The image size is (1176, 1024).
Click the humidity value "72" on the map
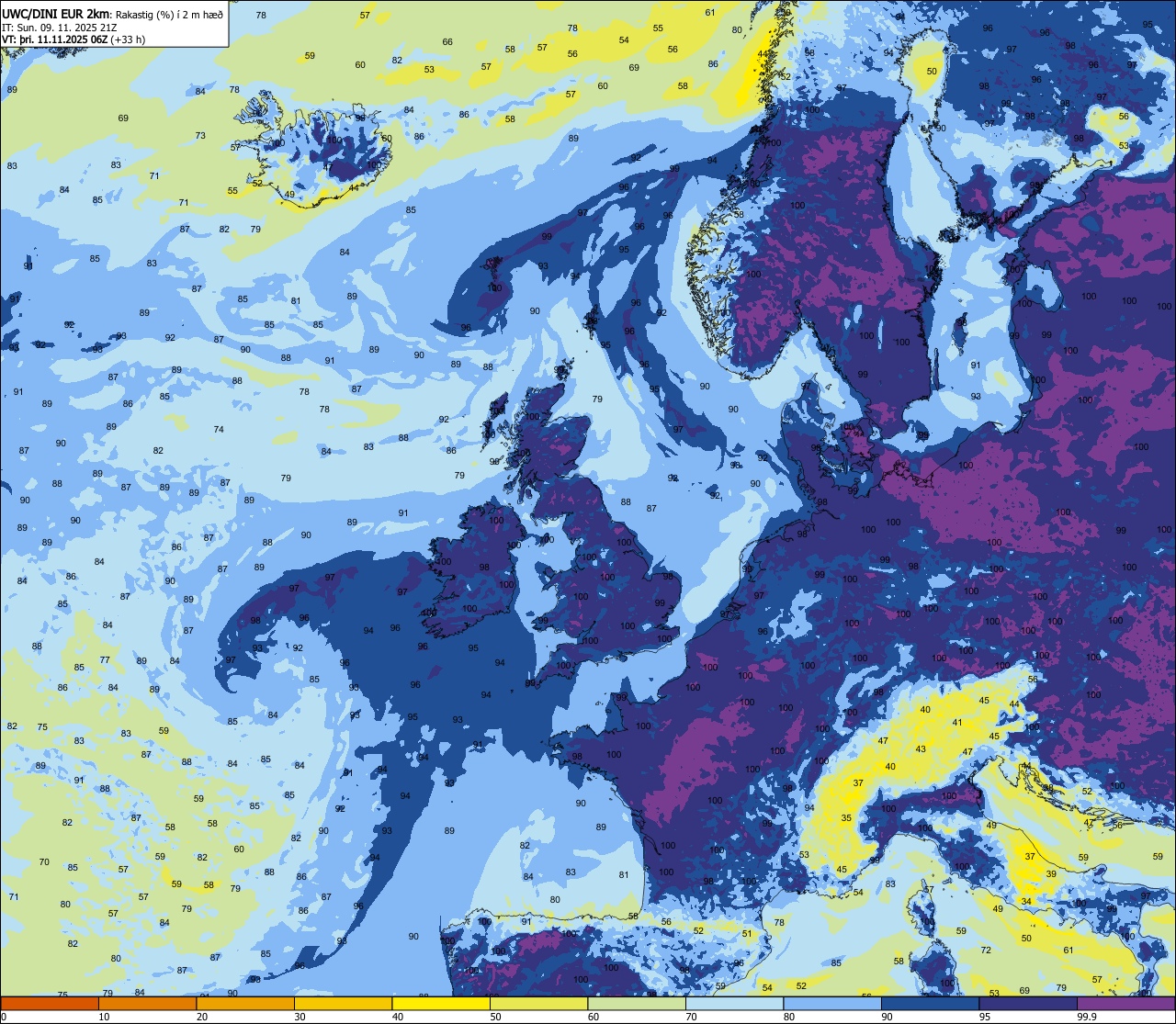click(986, 951)
